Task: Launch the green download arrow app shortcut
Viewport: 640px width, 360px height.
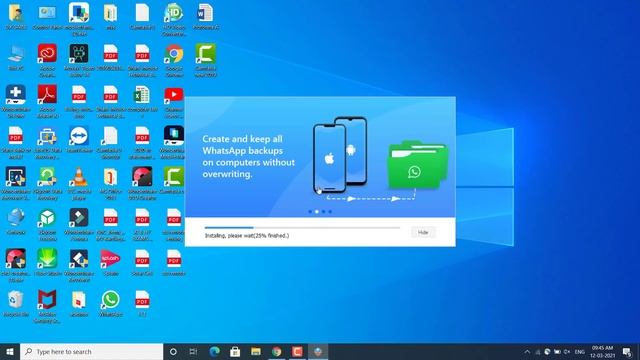Action: (x=47, y=262)
